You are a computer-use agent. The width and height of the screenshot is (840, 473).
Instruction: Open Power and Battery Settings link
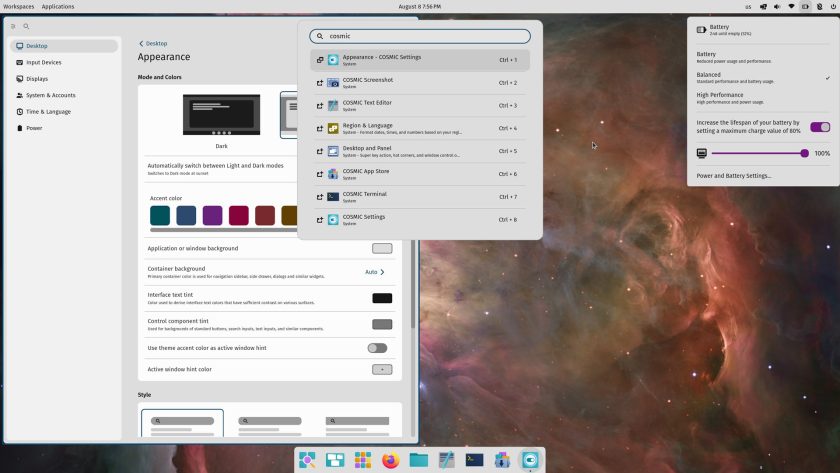click(734, 176)
